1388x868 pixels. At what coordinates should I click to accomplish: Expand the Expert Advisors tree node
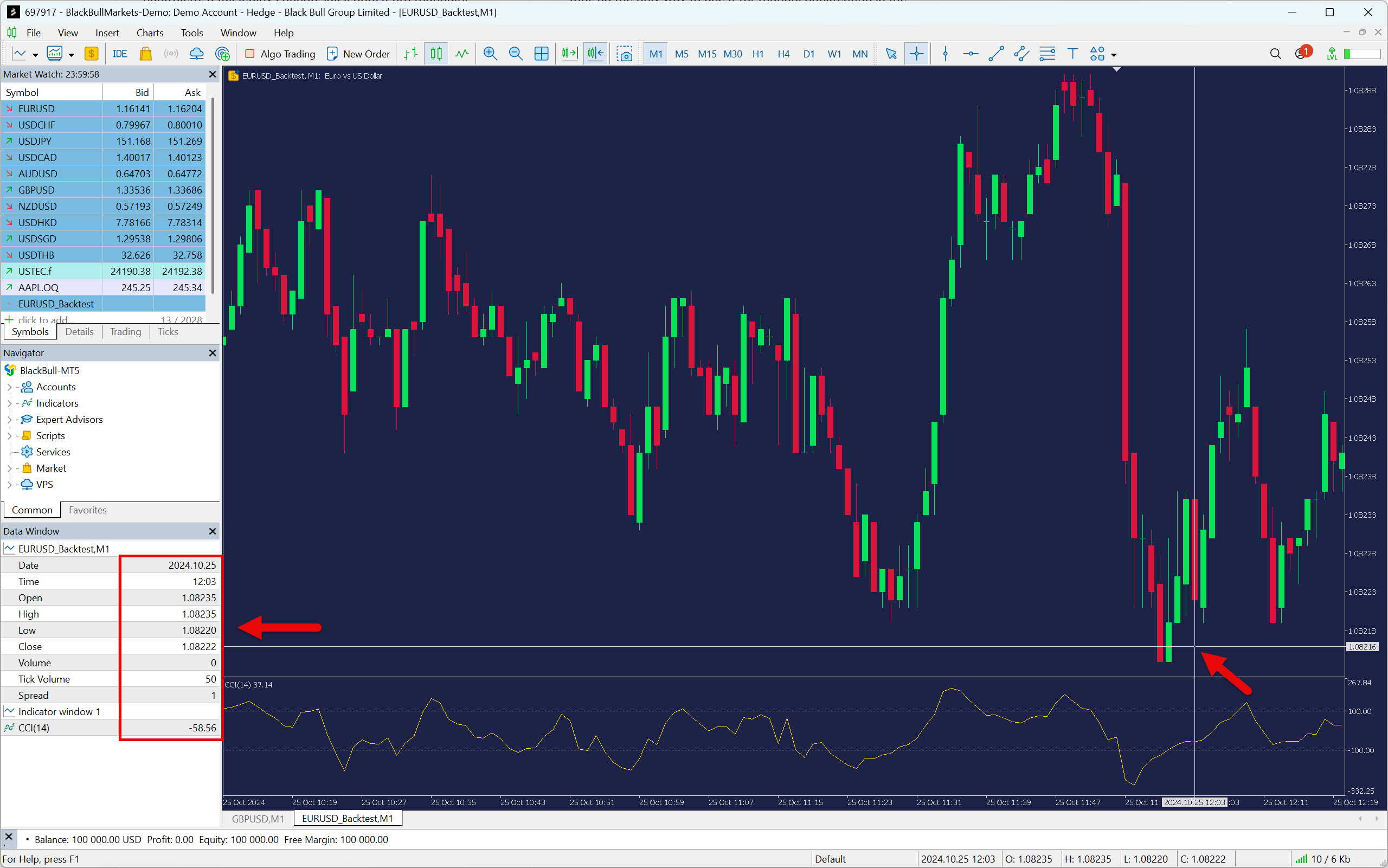[x=9, y=420]
